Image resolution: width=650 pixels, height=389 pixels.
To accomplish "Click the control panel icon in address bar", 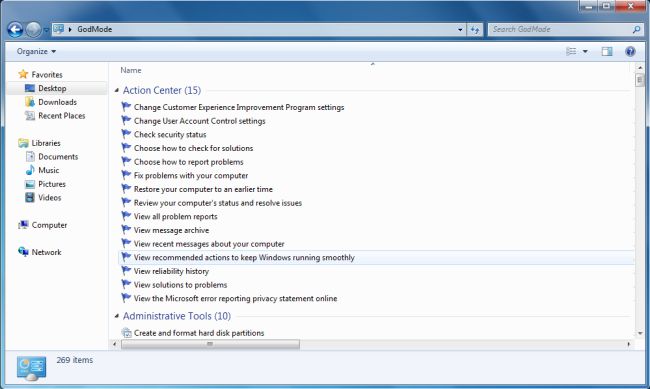I will pos(58,29).
